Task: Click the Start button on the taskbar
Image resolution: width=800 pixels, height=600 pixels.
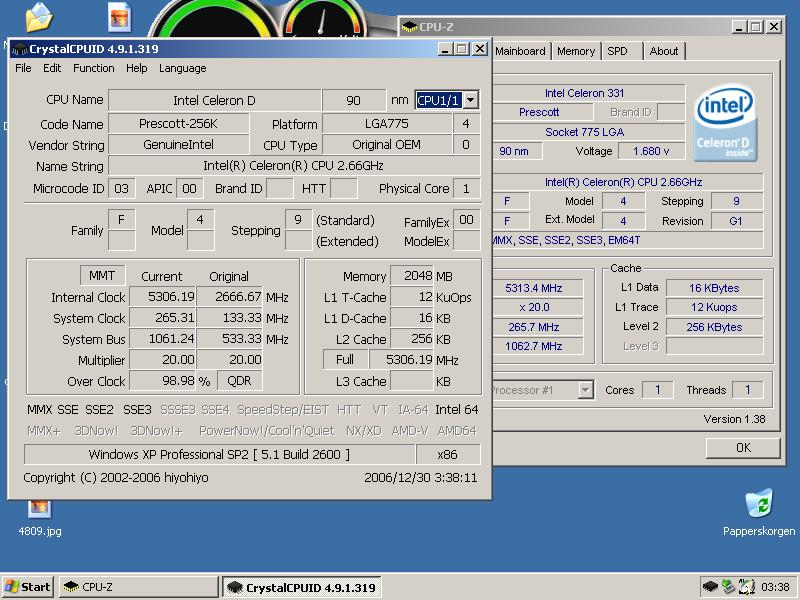Action: (x=28, y=587)
